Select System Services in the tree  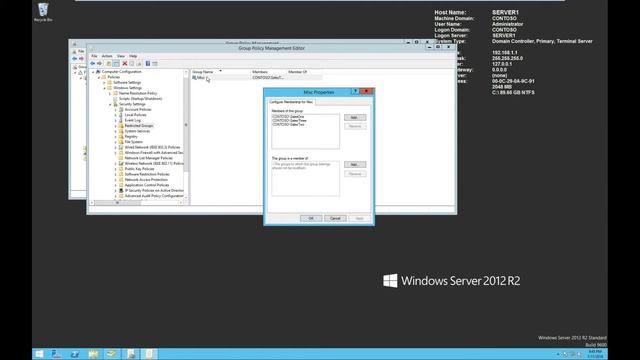coord(137,131)
